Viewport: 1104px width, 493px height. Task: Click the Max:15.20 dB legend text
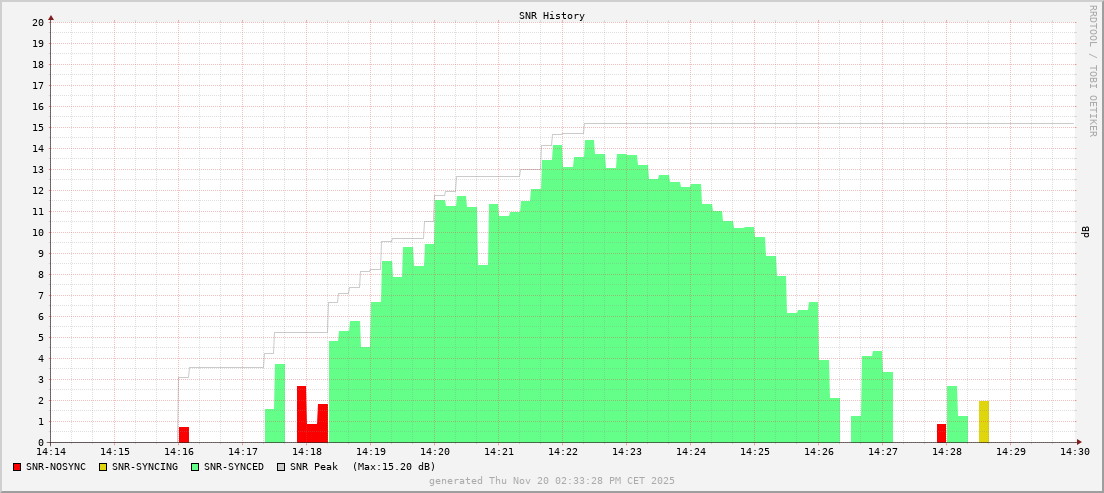[394, 467]
